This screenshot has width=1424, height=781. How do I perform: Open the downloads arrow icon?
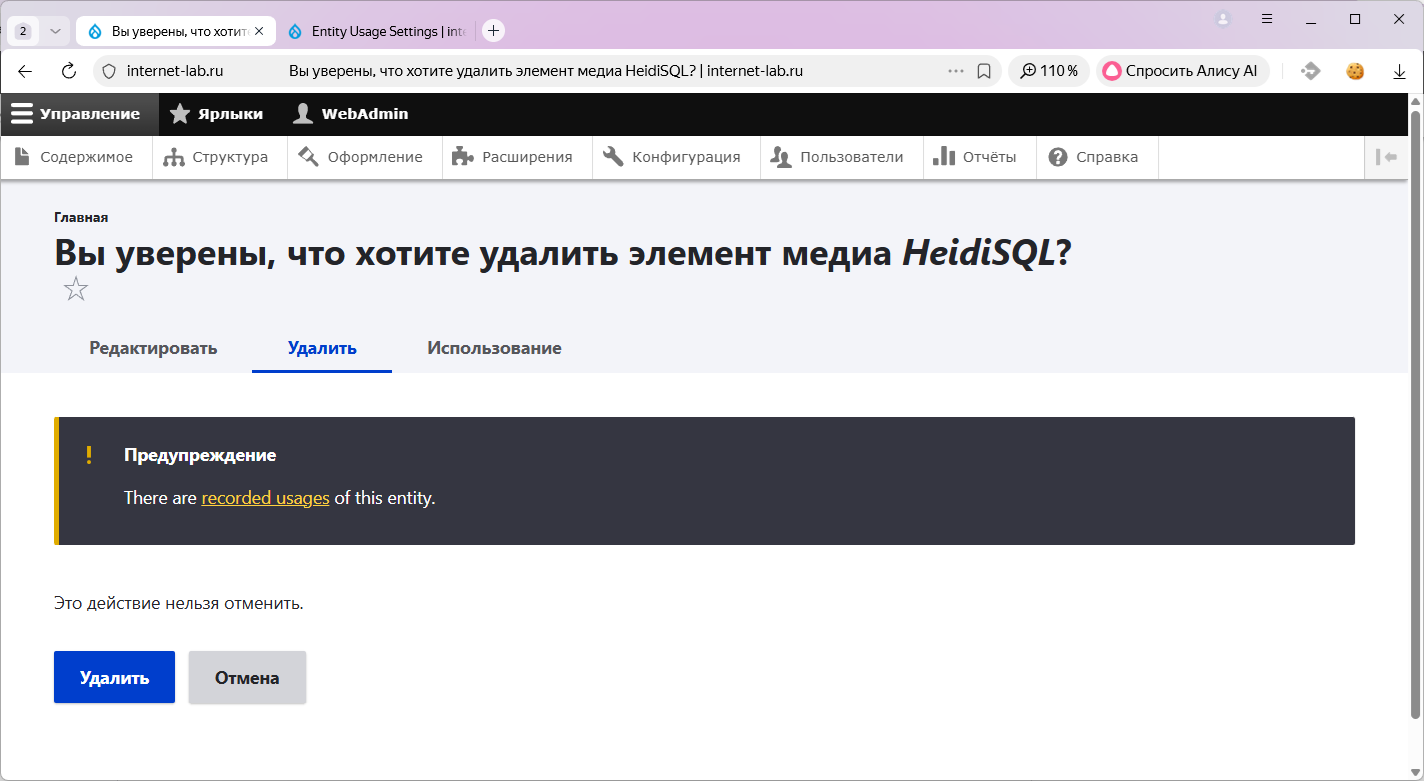tap(1400, 71)
